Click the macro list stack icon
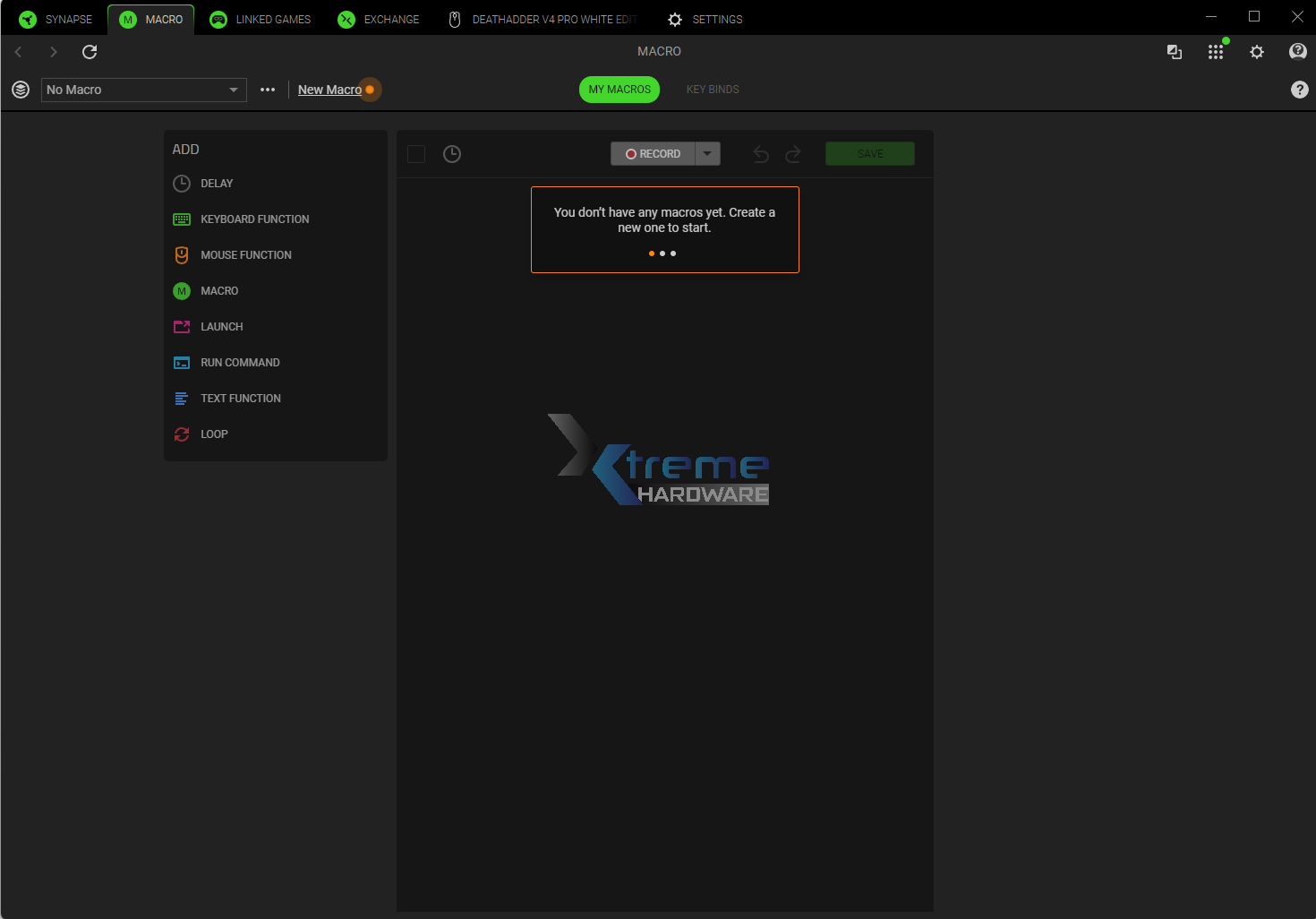1316x919 pixels. coord(21,90)
